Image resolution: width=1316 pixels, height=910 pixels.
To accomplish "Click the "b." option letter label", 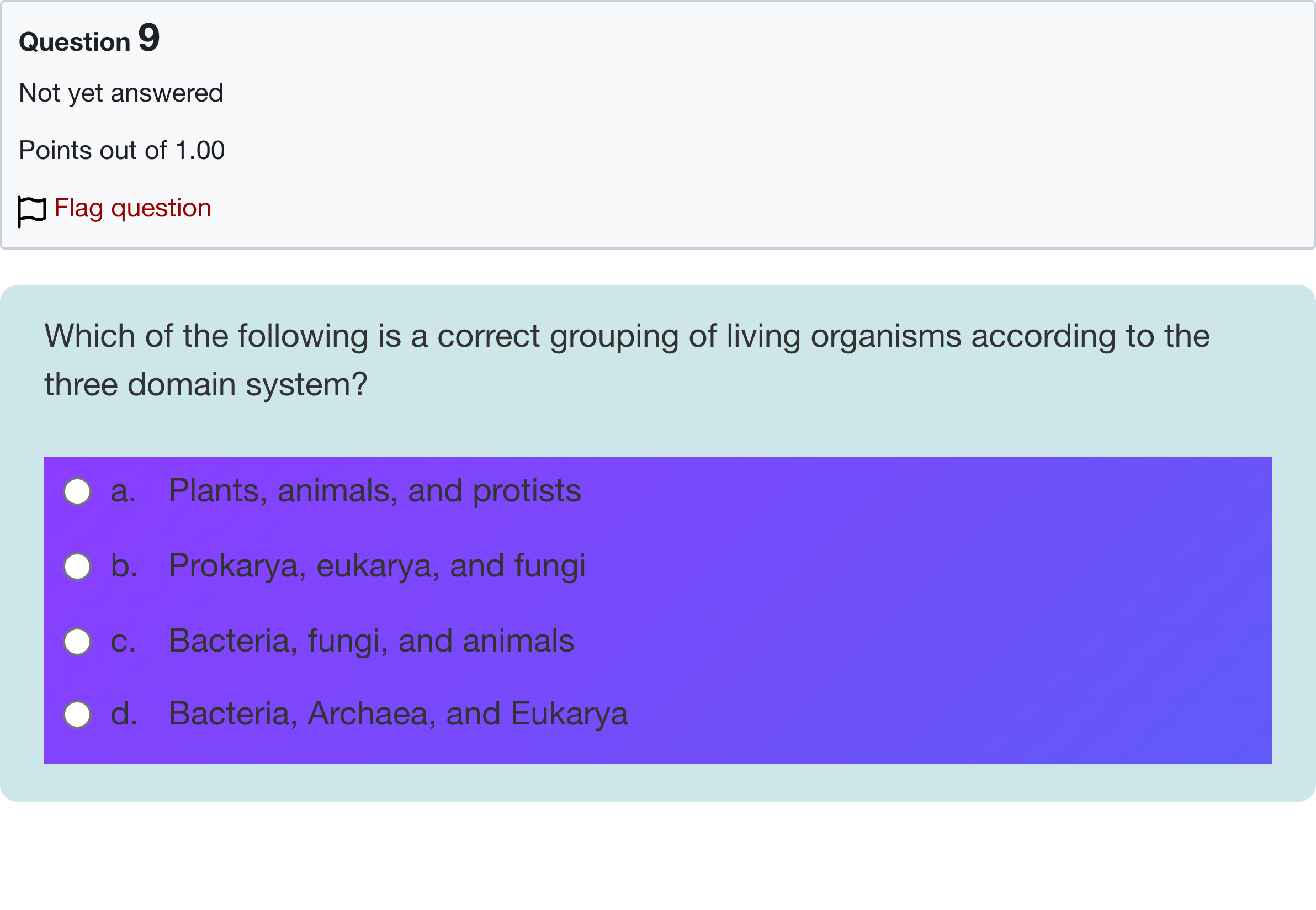I will point(124,565).
